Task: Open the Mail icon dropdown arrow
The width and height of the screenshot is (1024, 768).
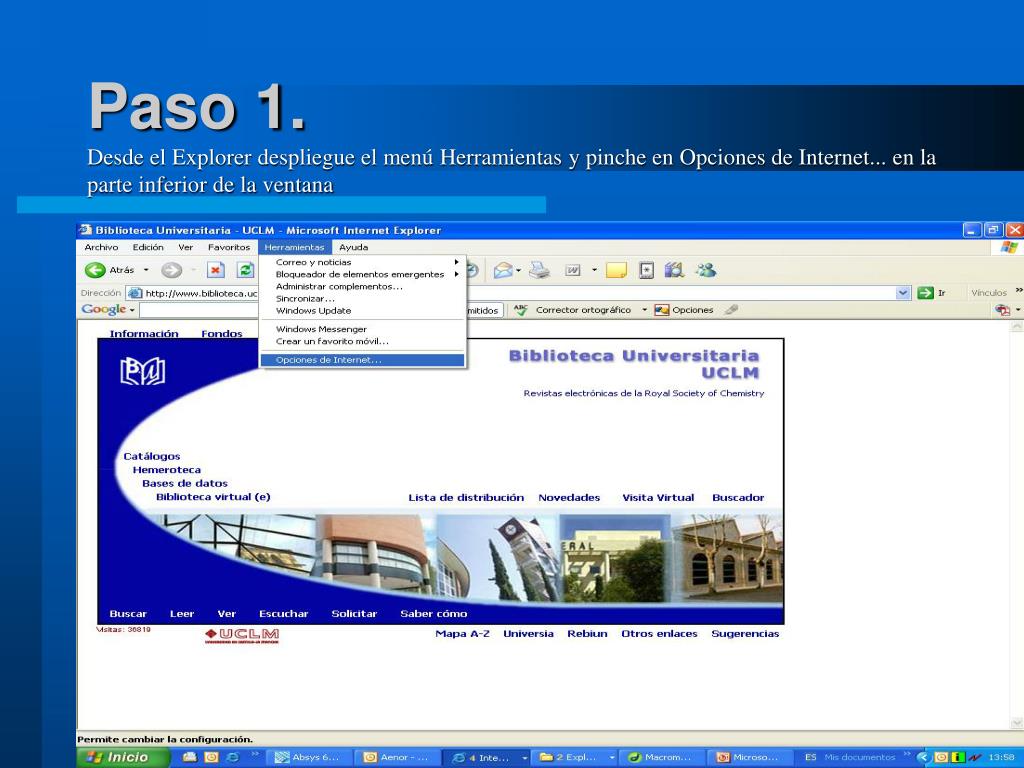Action: point(519,270)
